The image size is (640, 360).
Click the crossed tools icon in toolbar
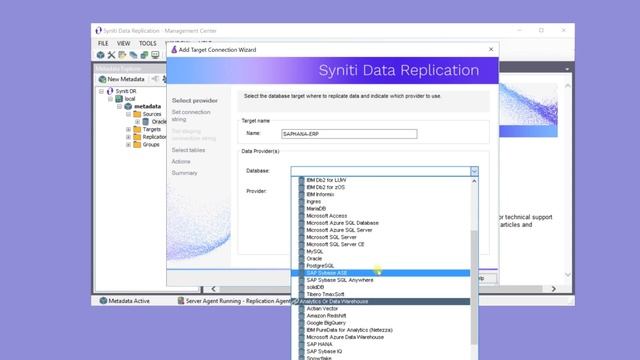pos(111,55)
